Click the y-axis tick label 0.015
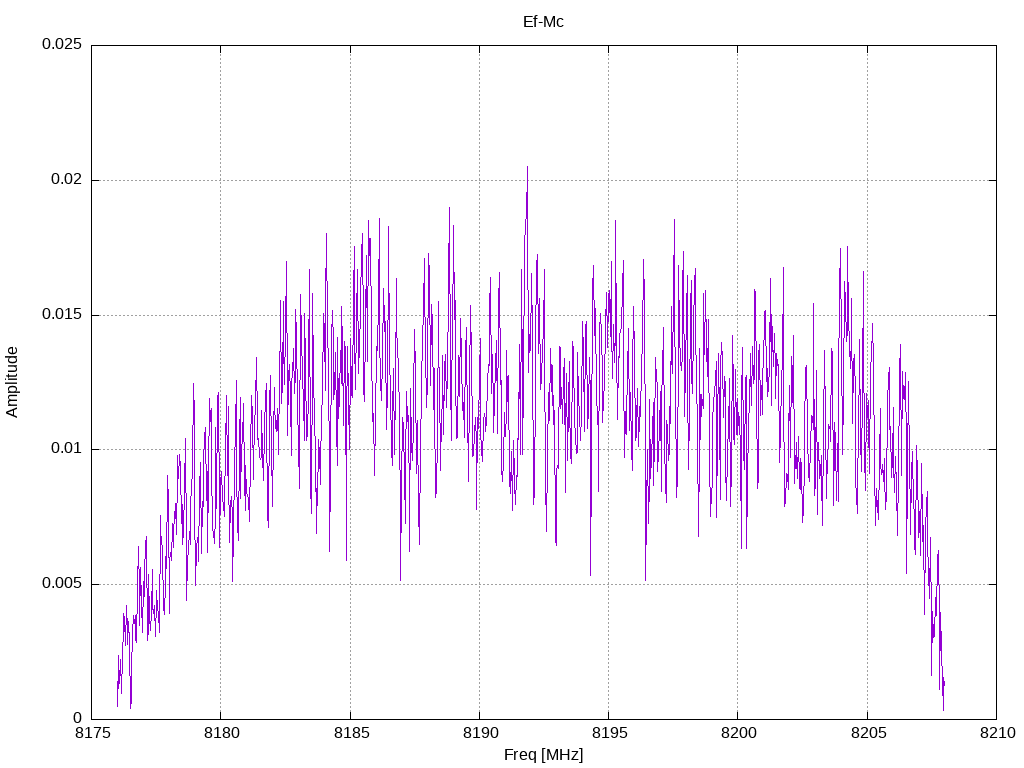This screenshot has height=768, width=1024. 62,314
